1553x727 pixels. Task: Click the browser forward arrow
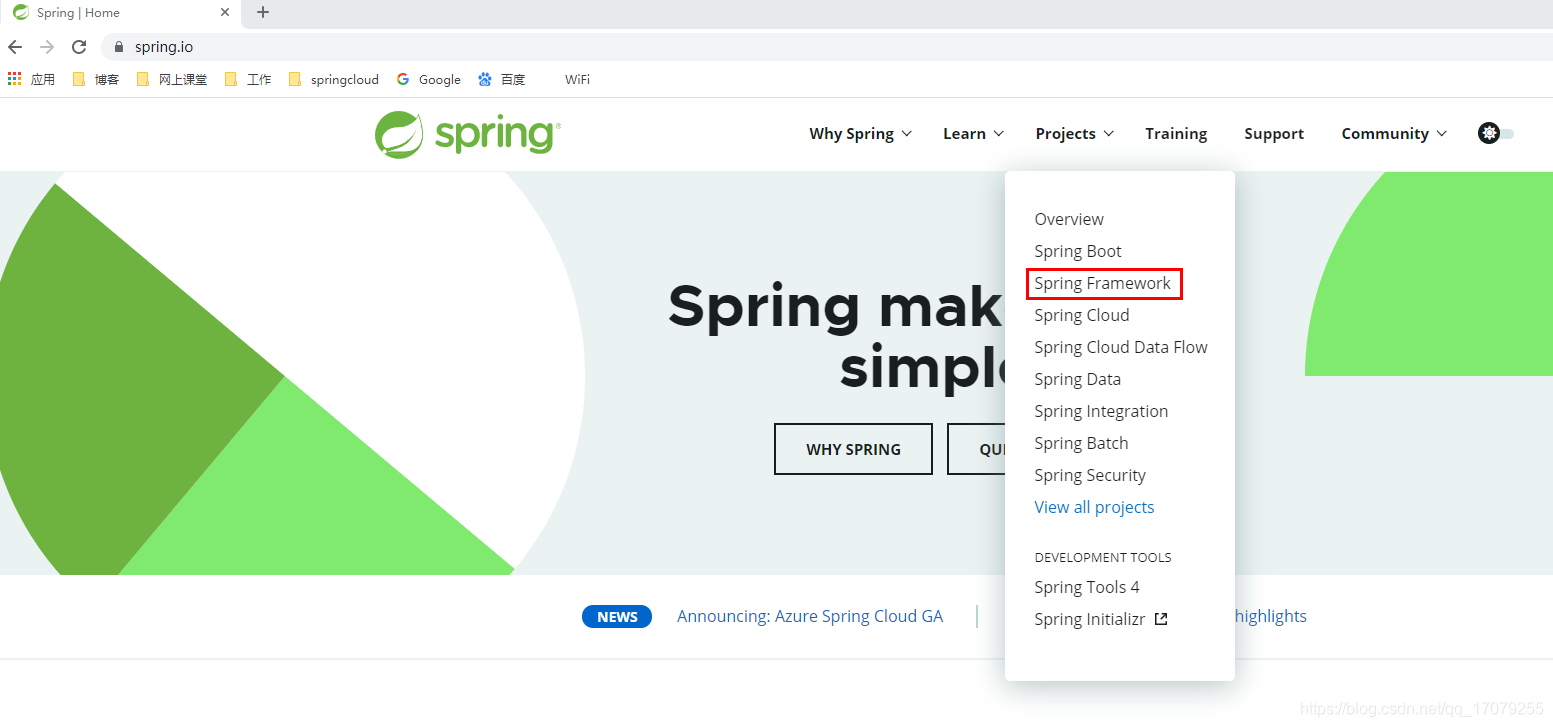pos(47,47)
